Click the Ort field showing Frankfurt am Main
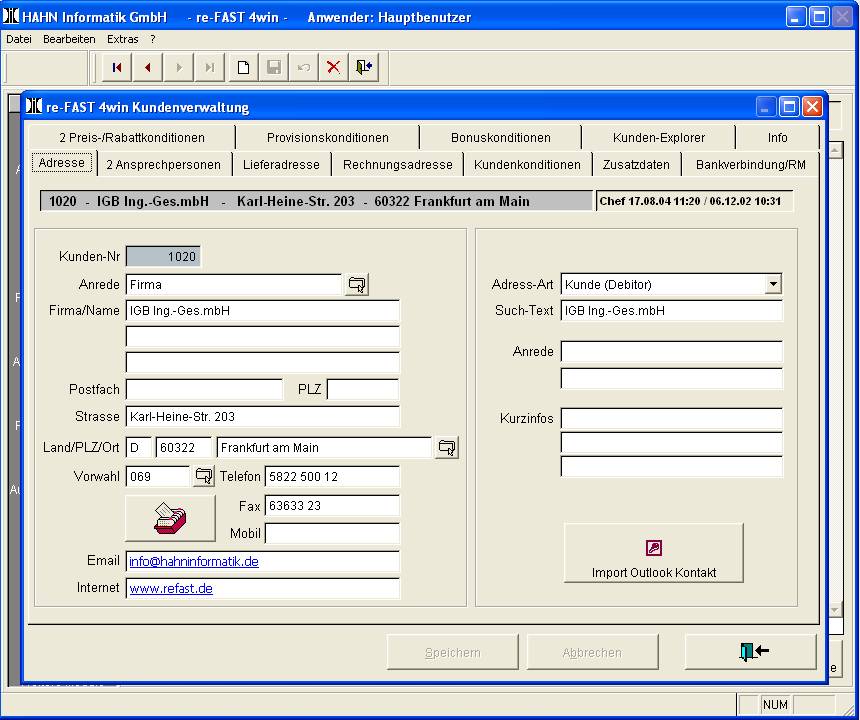The image size is (860, 720). click(x=324, y=447)
